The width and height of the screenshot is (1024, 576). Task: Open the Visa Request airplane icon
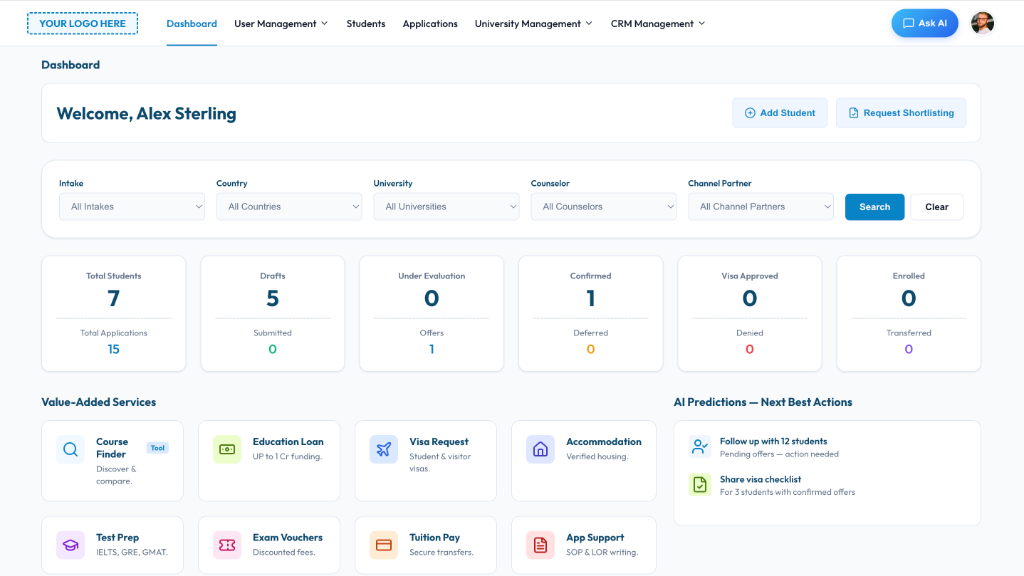(x=383, y=450)
